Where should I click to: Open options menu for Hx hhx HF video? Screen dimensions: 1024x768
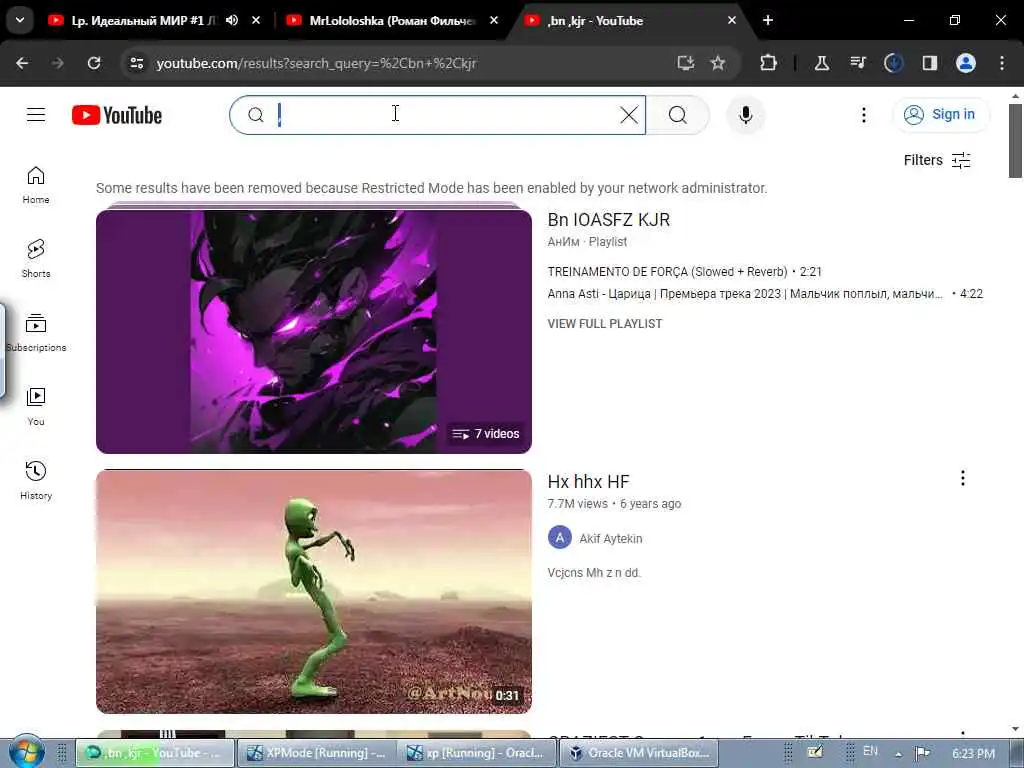point(963,478)
